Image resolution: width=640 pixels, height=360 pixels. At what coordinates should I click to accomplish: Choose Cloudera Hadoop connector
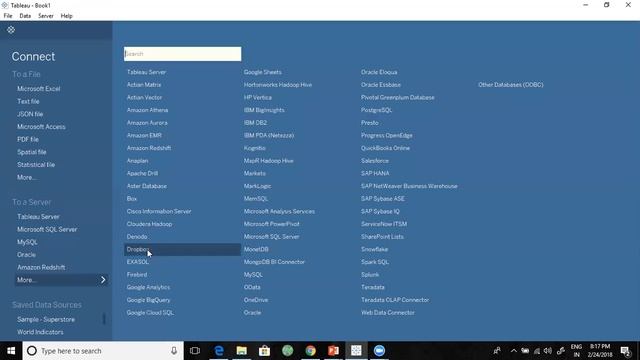tap(149, 224)
